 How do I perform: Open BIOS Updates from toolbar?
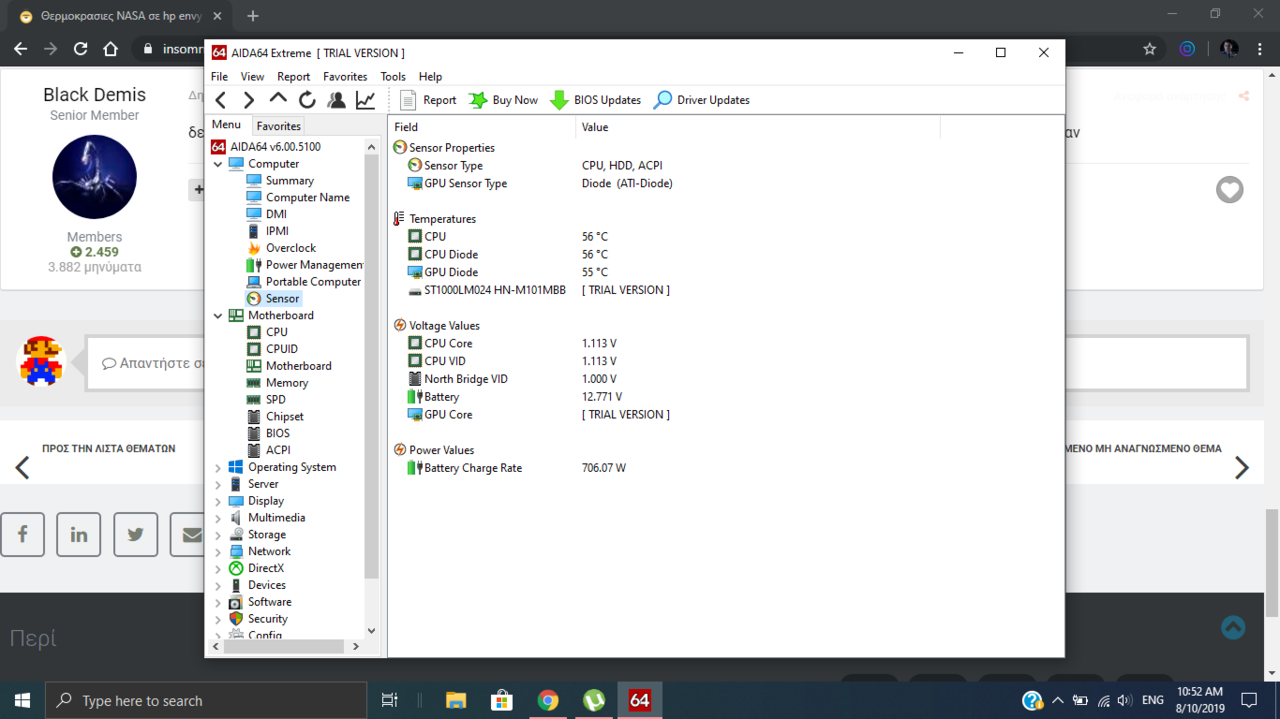click(x=596, y=100)
